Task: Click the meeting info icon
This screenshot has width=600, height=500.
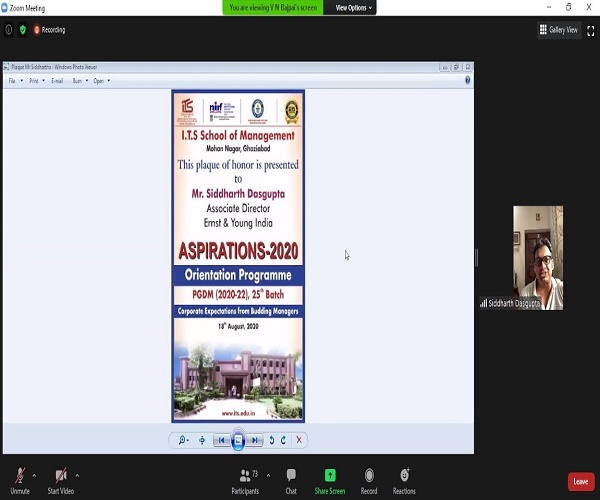Action: pos(8,30)
